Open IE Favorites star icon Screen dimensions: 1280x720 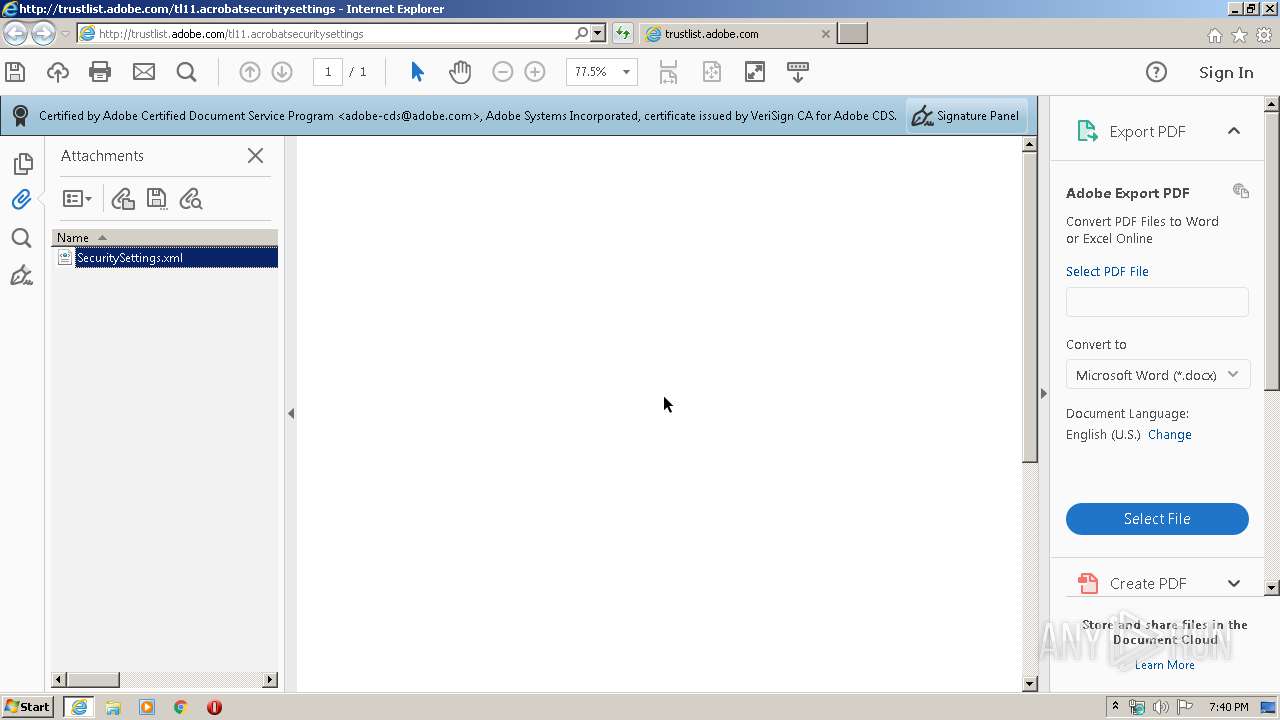tap(1239, 35)
